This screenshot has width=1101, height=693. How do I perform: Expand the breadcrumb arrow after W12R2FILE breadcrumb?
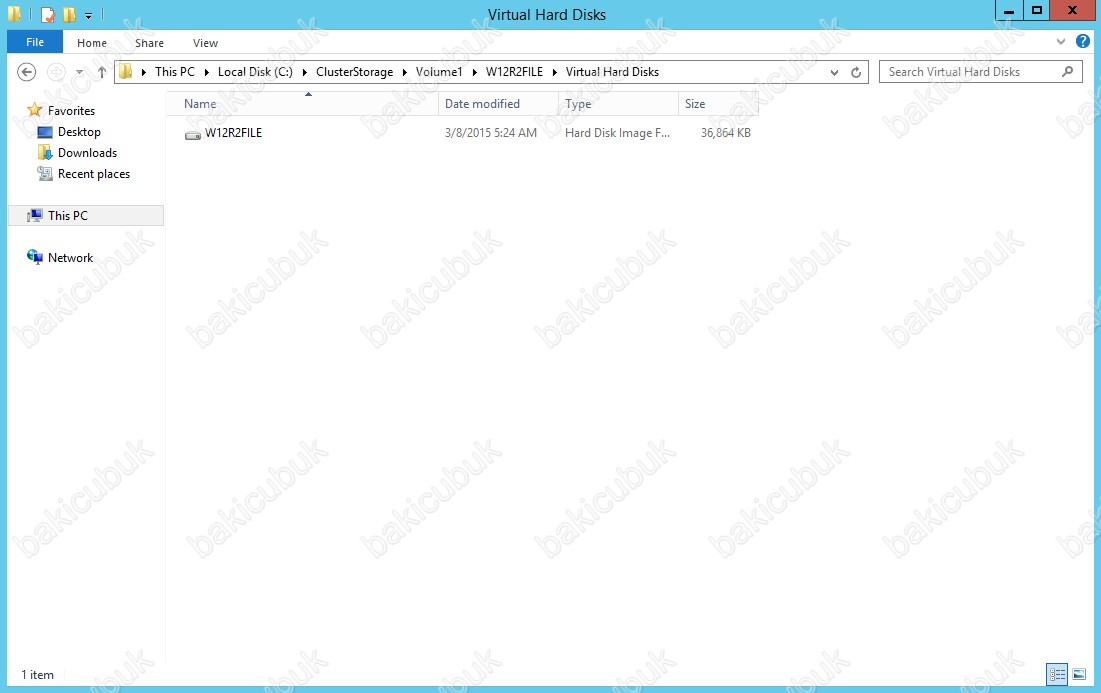point(555,72)
